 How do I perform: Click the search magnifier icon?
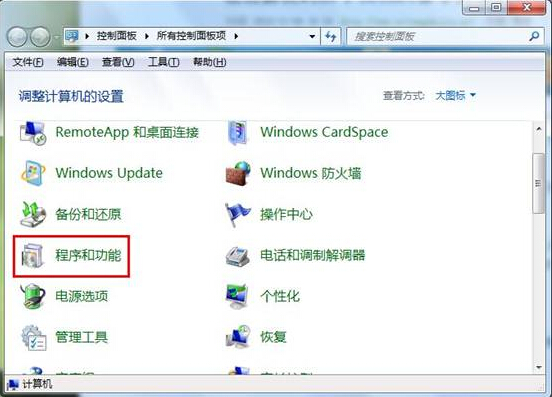tap(534, 36)
